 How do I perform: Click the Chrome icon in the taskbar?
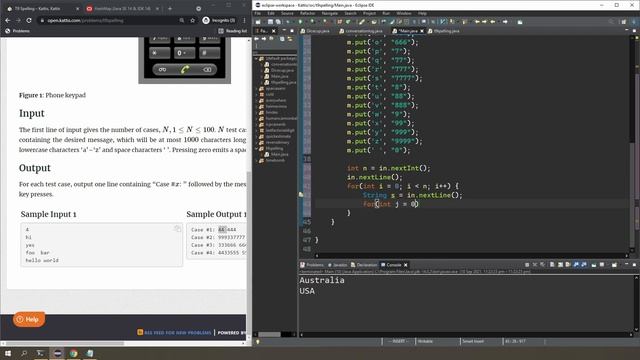click(73, 353)
